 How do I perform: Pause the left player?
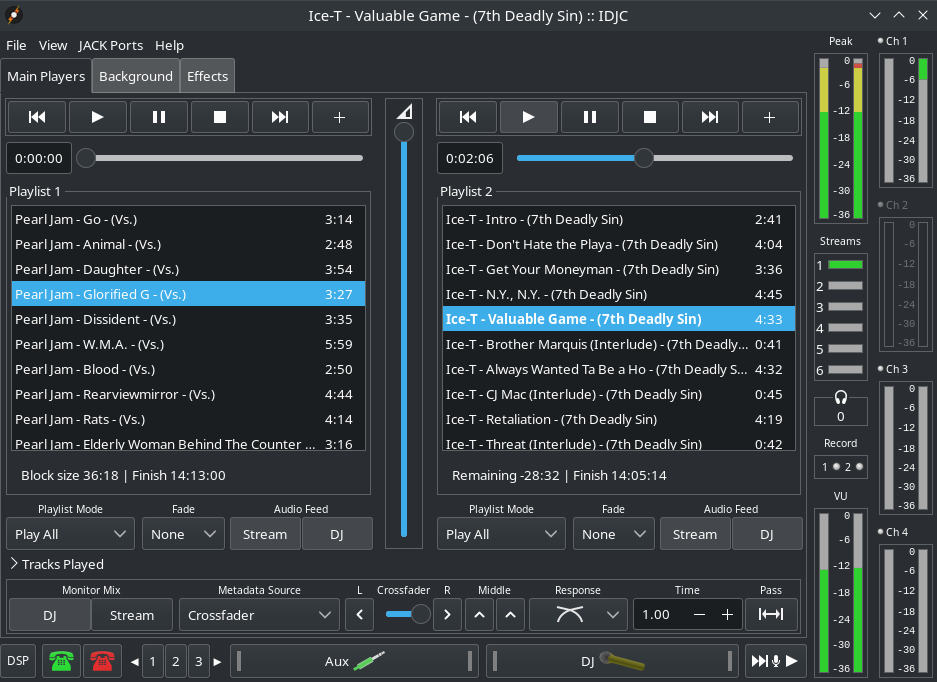[159, 117]
